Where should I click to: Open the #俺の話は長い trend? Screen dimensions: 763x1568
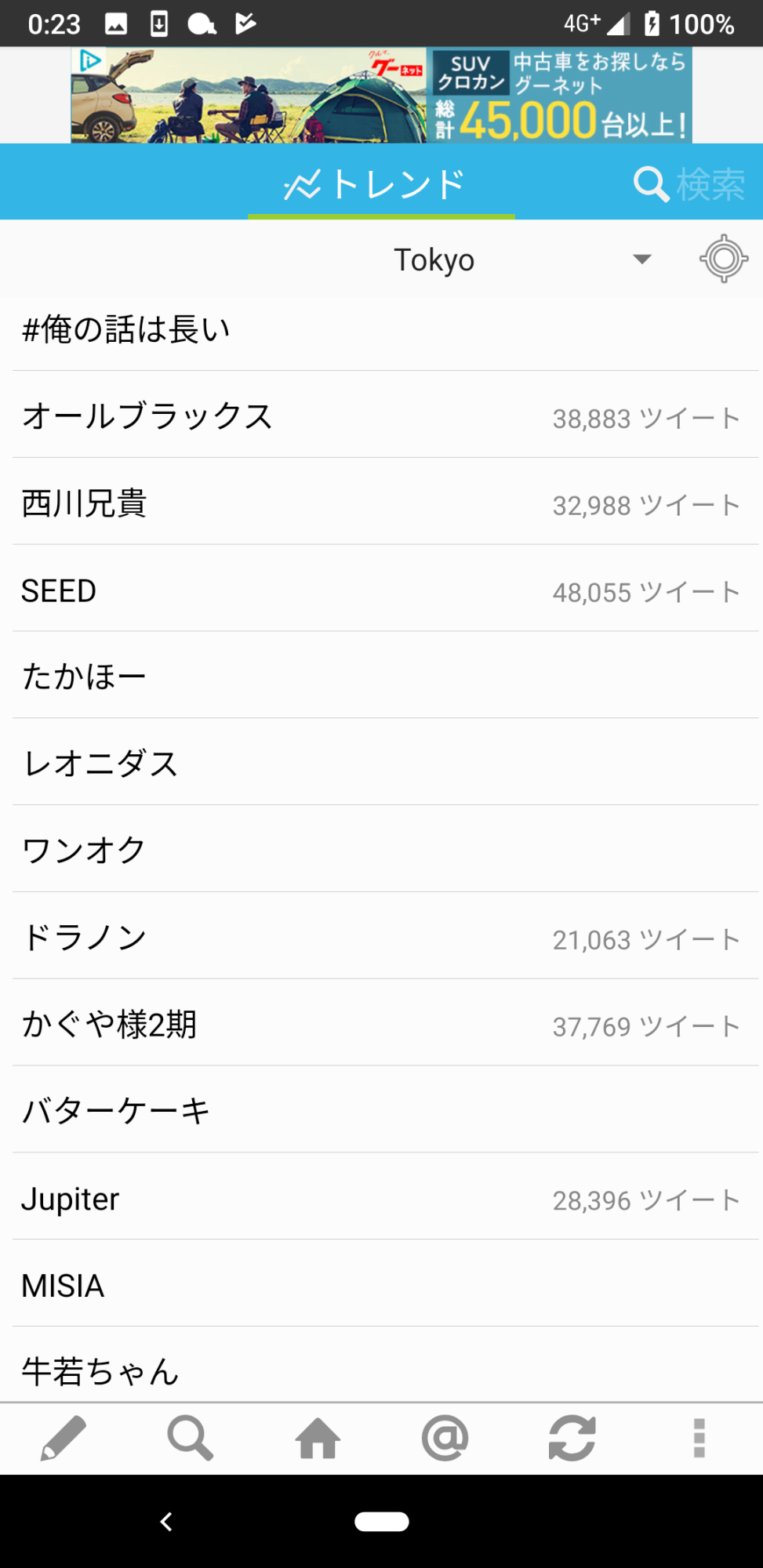(x=125, y=329)
